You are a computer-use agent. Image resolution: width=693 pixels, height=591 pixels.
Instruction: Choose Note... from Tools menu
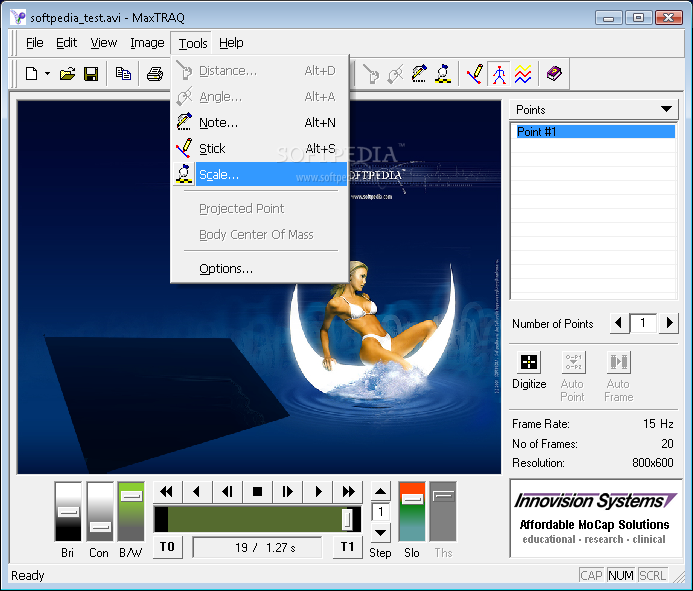pos(260,122)
